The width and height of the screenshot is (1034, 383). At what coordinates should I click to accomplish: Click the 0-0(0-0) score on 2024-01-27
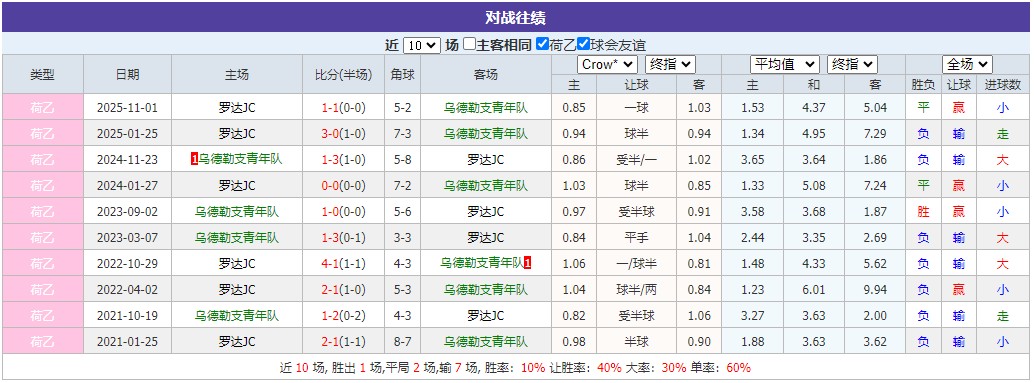coord(343,186)
